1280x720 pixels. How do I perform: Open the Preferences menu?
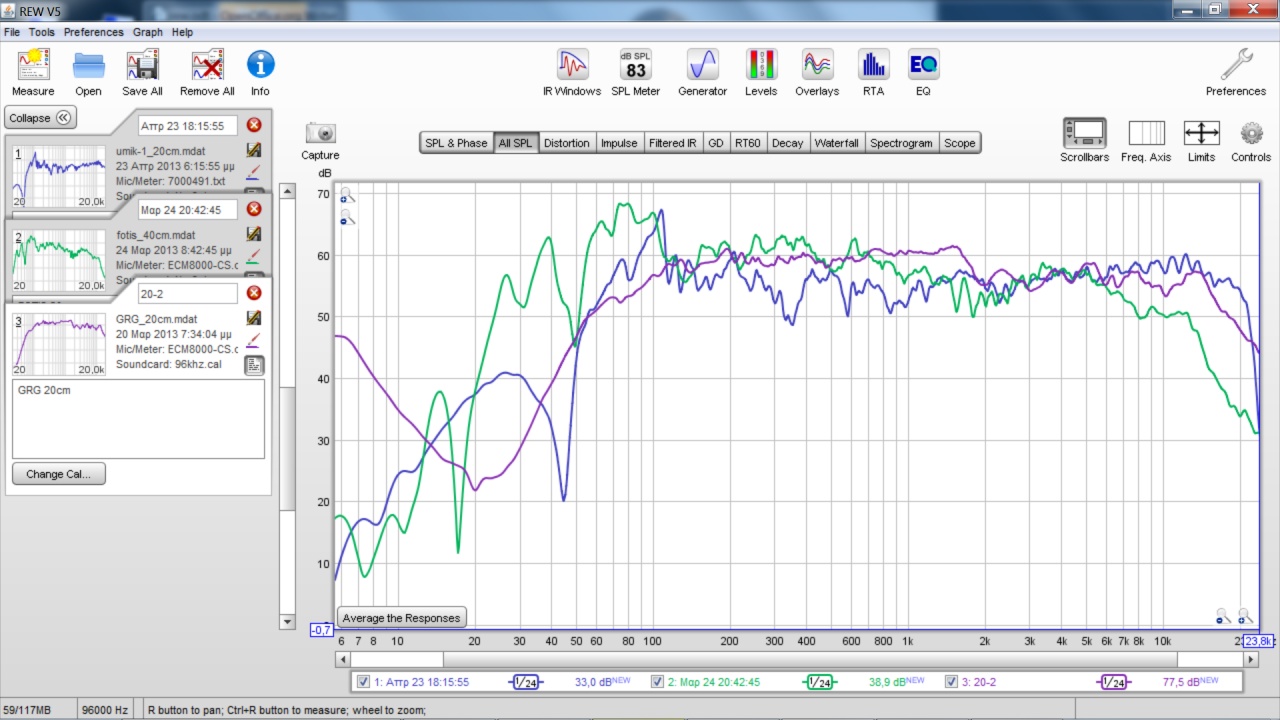[94, 32]
